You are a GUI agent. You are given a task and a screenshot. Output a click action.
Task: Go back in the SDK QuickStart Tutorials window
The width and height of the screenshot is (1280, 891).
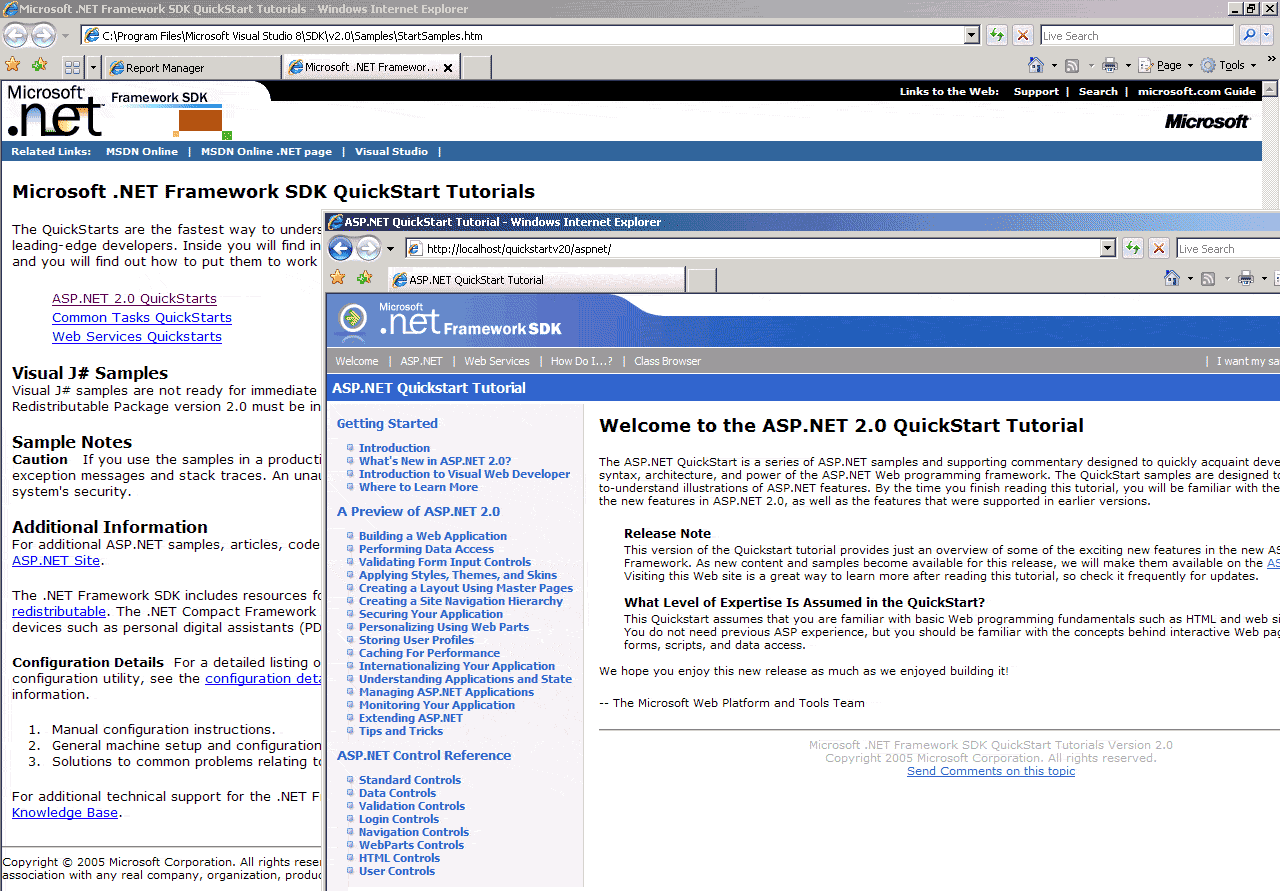16,36
